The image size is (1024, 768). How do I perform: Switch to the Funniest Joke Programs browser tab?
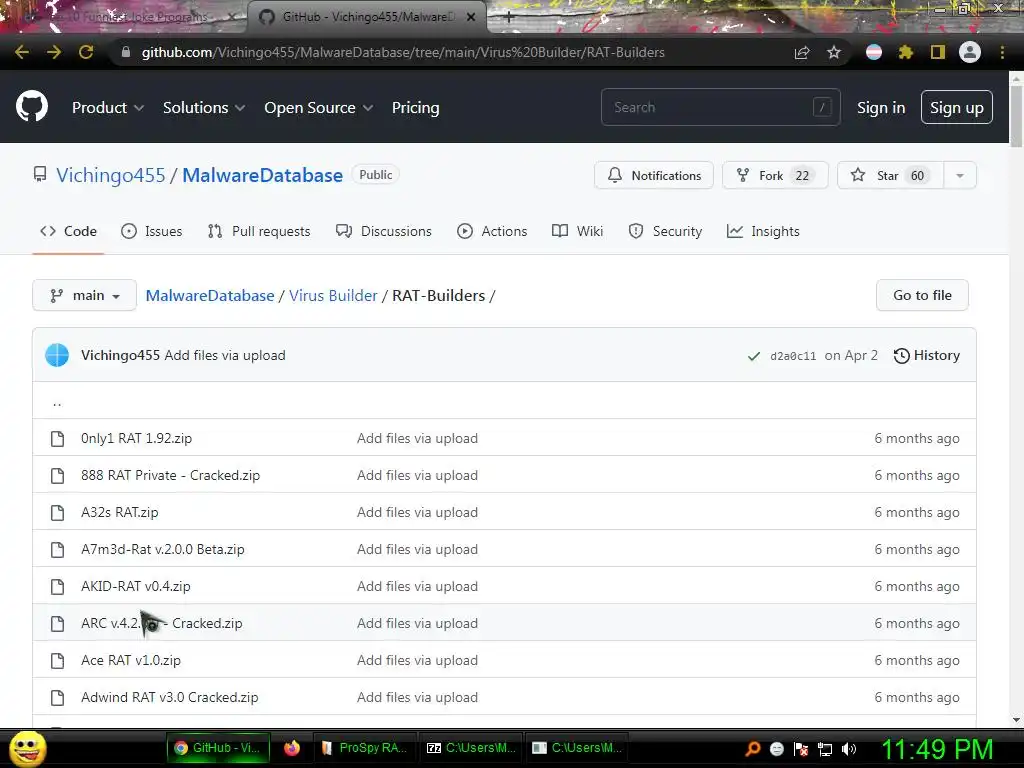tap(124, 17)
